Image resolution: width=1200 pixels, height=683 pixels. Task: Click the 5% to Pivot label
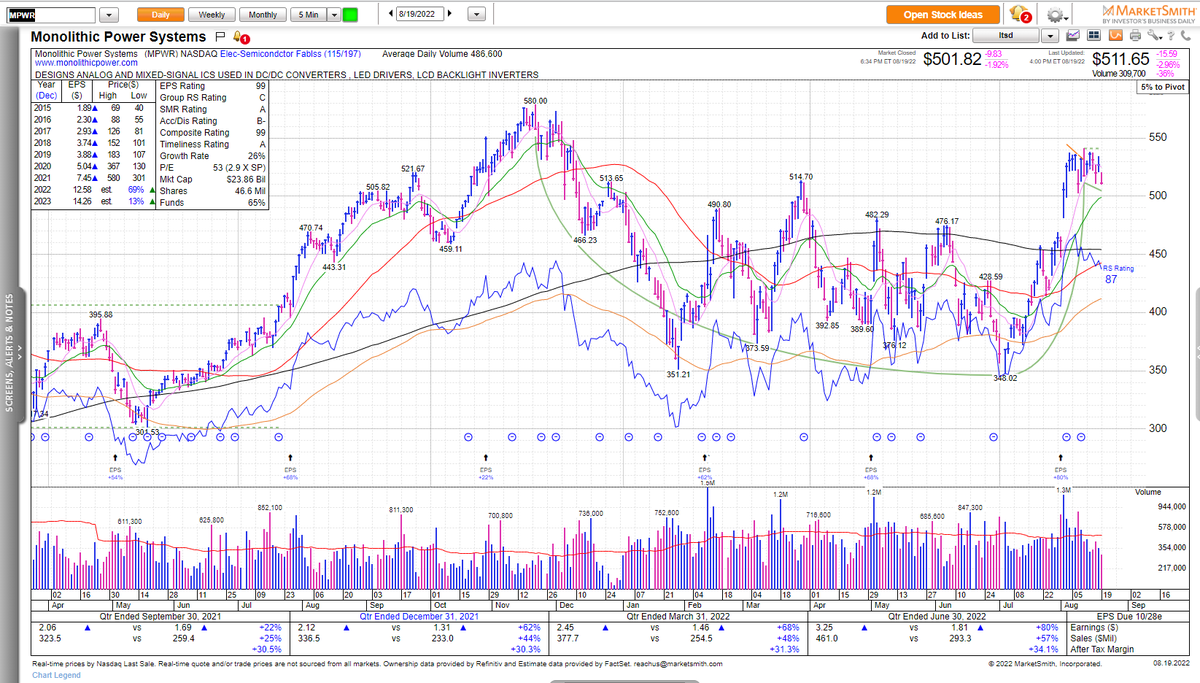click(1164, 87)
